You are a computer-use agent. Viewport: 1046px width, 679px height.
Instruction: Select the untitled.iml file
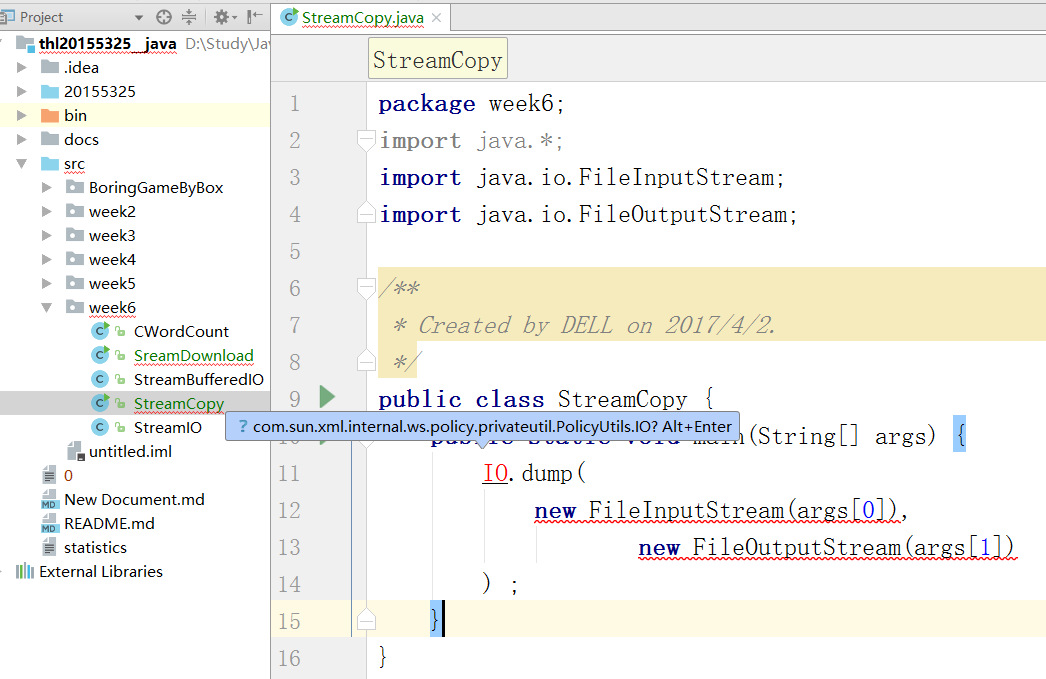pos(130,452)
